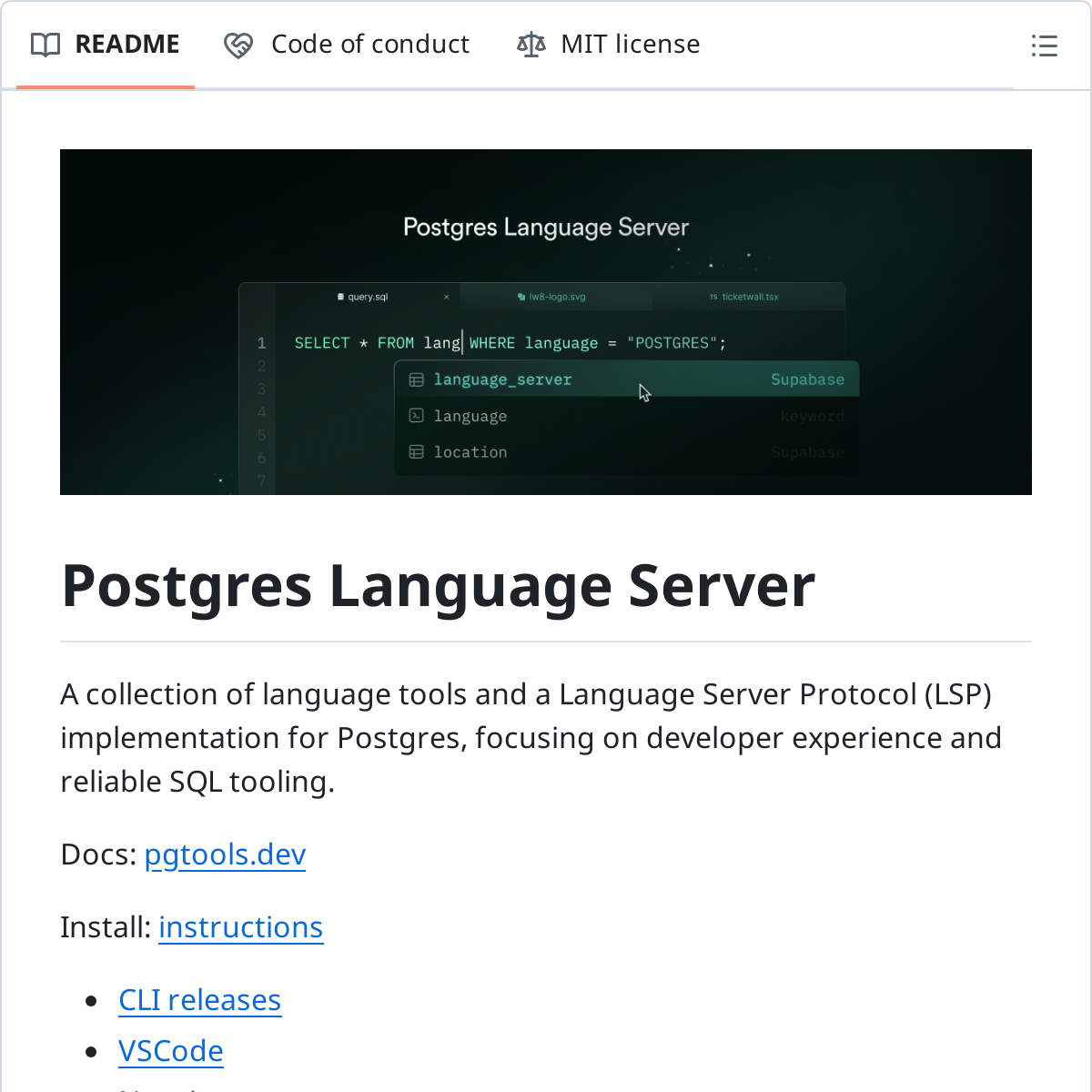Click the heart icon for Code of conduct
Viewport: 1092px width, 1092px height.
pos(238,45)
